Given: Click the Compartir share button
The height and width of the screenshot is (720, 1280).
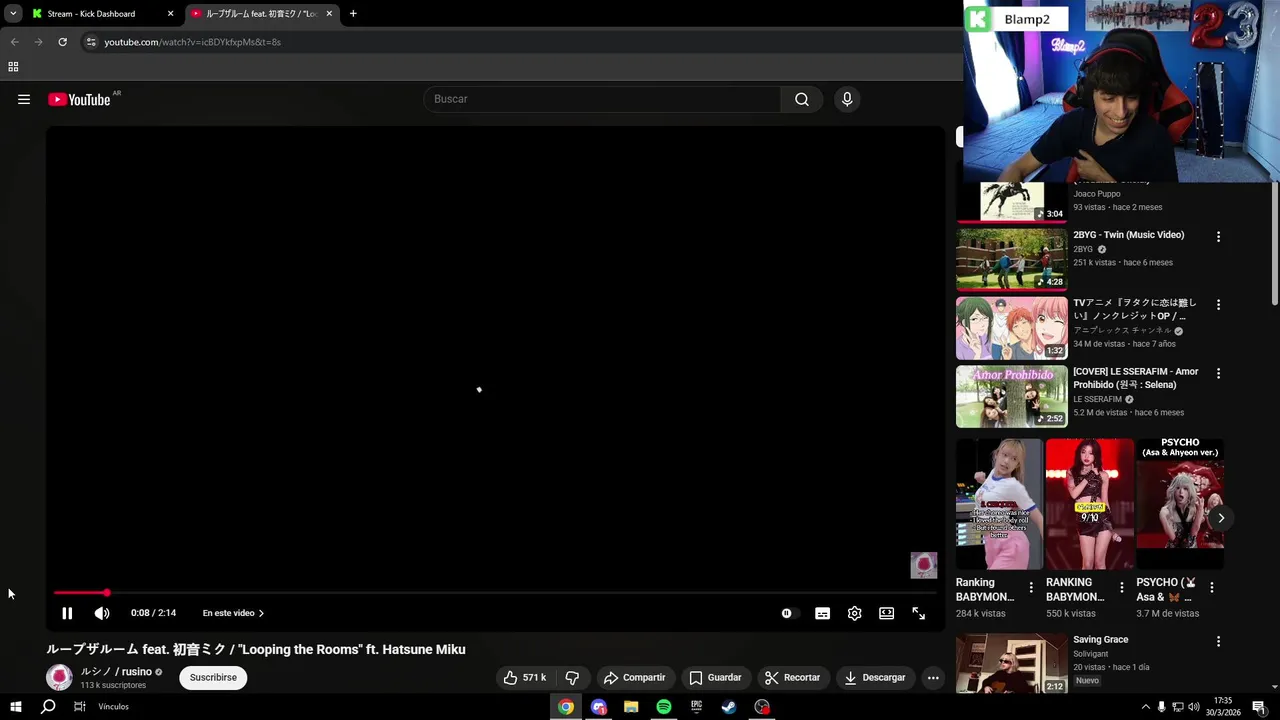Looking at the screenshot, I should point(634,677).
